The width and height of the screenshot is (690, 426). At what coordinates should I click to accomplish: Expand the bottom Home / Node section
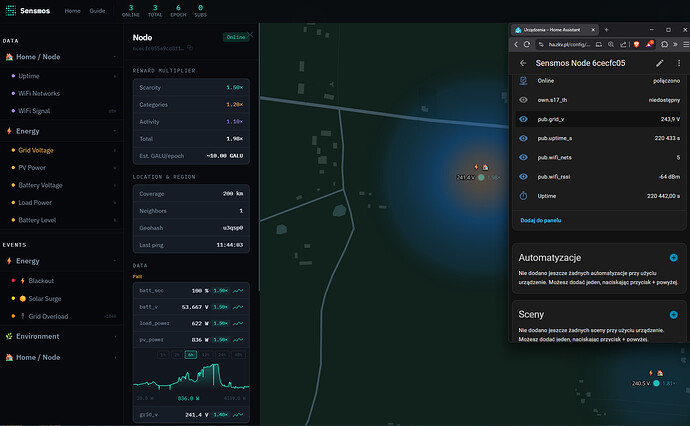[x=62, y=357]
